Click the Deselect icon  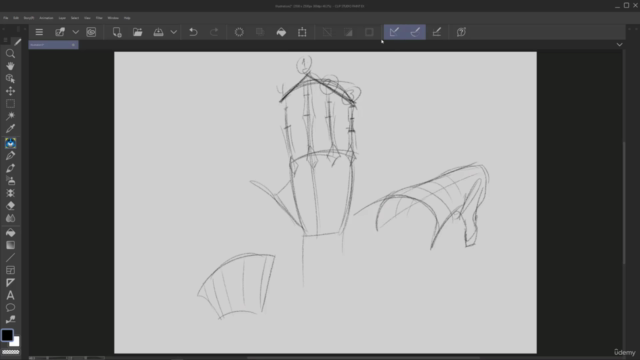[x=327, y=32]
